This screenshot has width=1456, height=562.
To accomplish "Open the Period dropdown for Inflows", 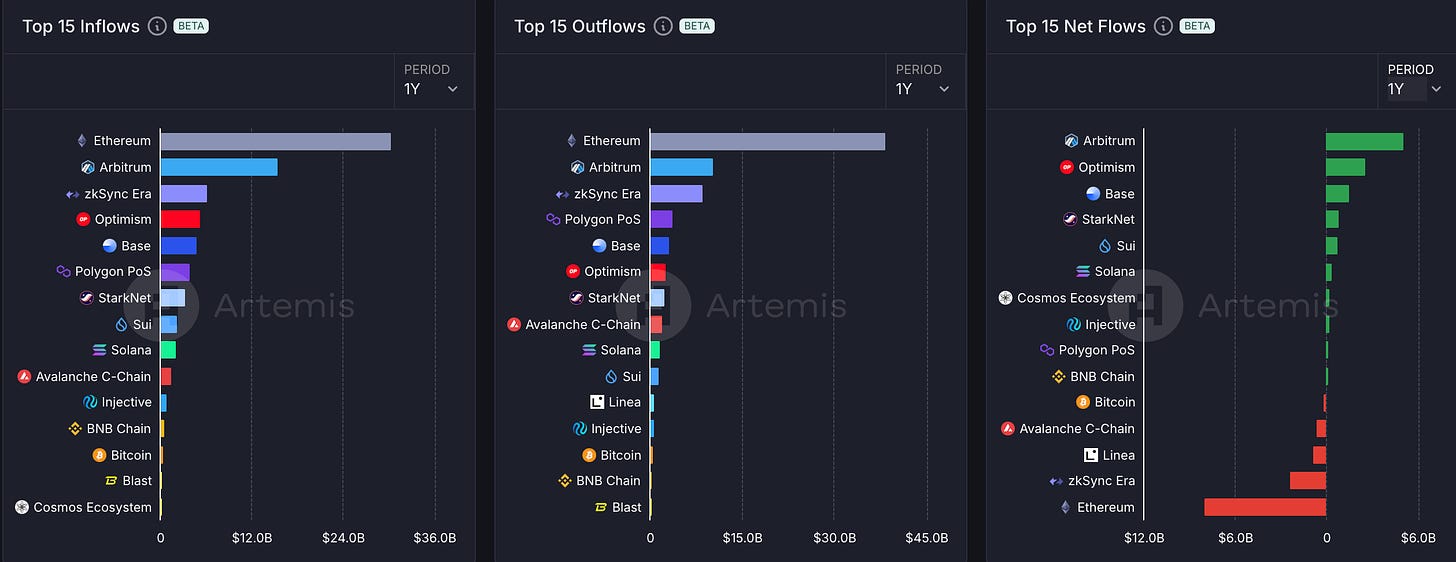I will pyautogui.click(x=431, y=80).
